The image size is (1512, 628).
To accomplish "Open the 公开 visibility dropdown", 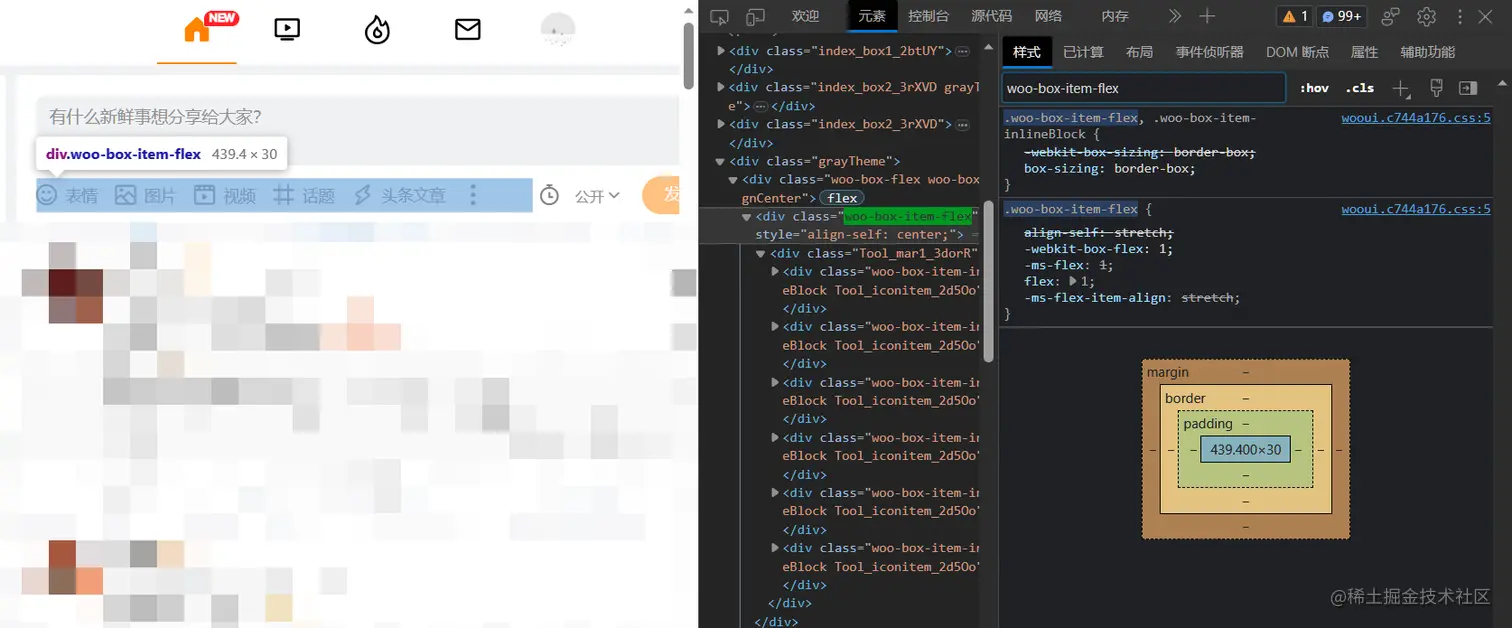I will click(x=597, y=196).
